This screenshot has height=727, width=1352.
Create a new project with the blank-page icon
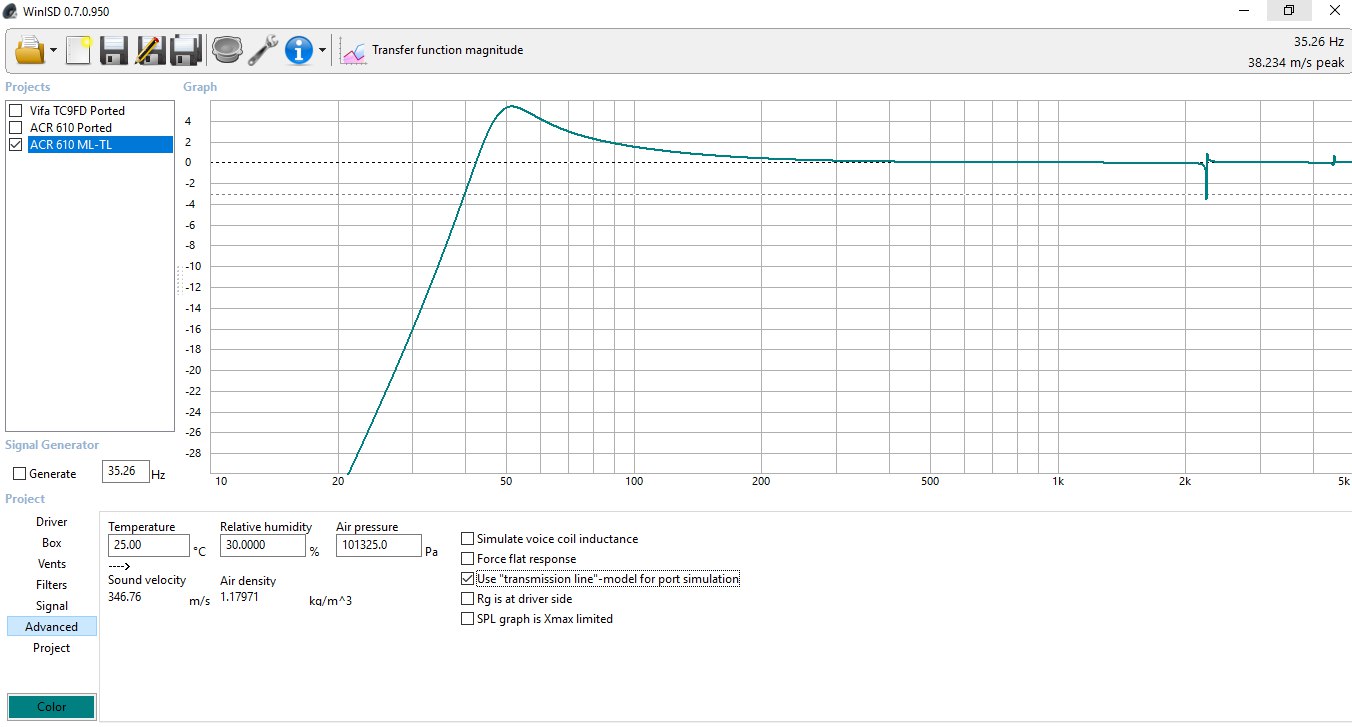coord(78,49)
